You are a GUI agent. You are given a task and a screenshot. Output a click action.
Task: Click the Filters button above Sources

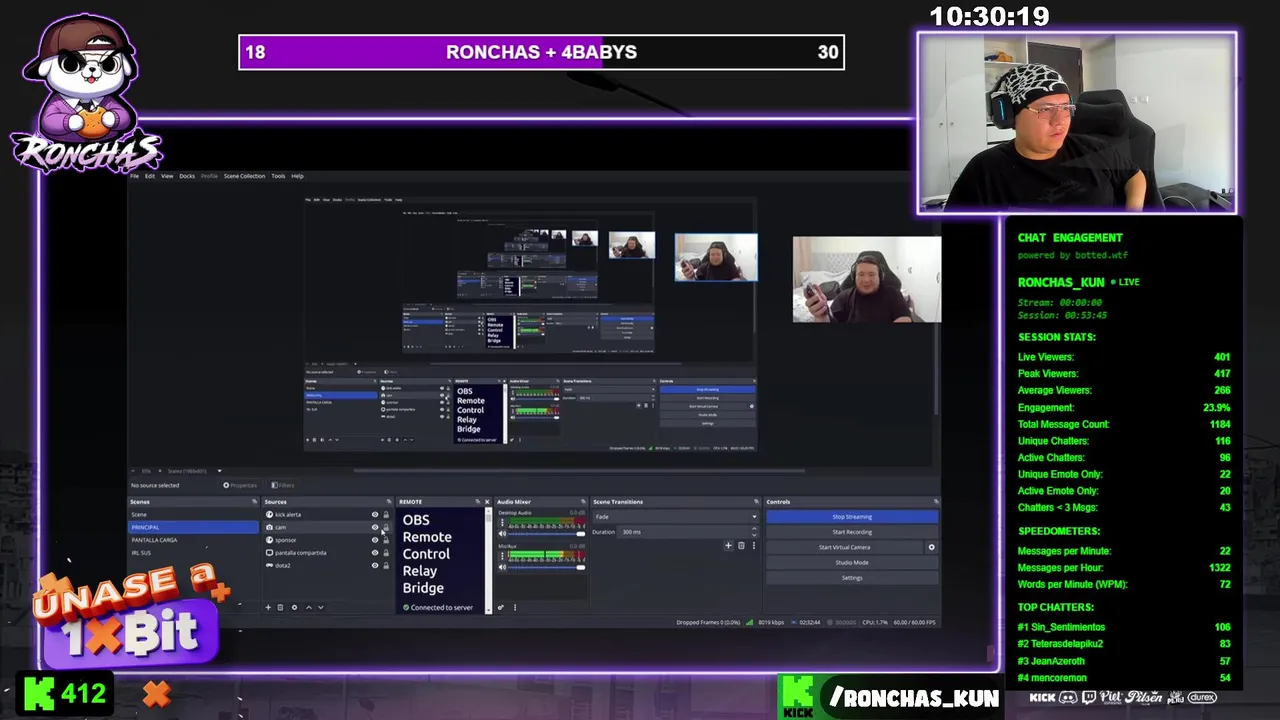(282, 485)
